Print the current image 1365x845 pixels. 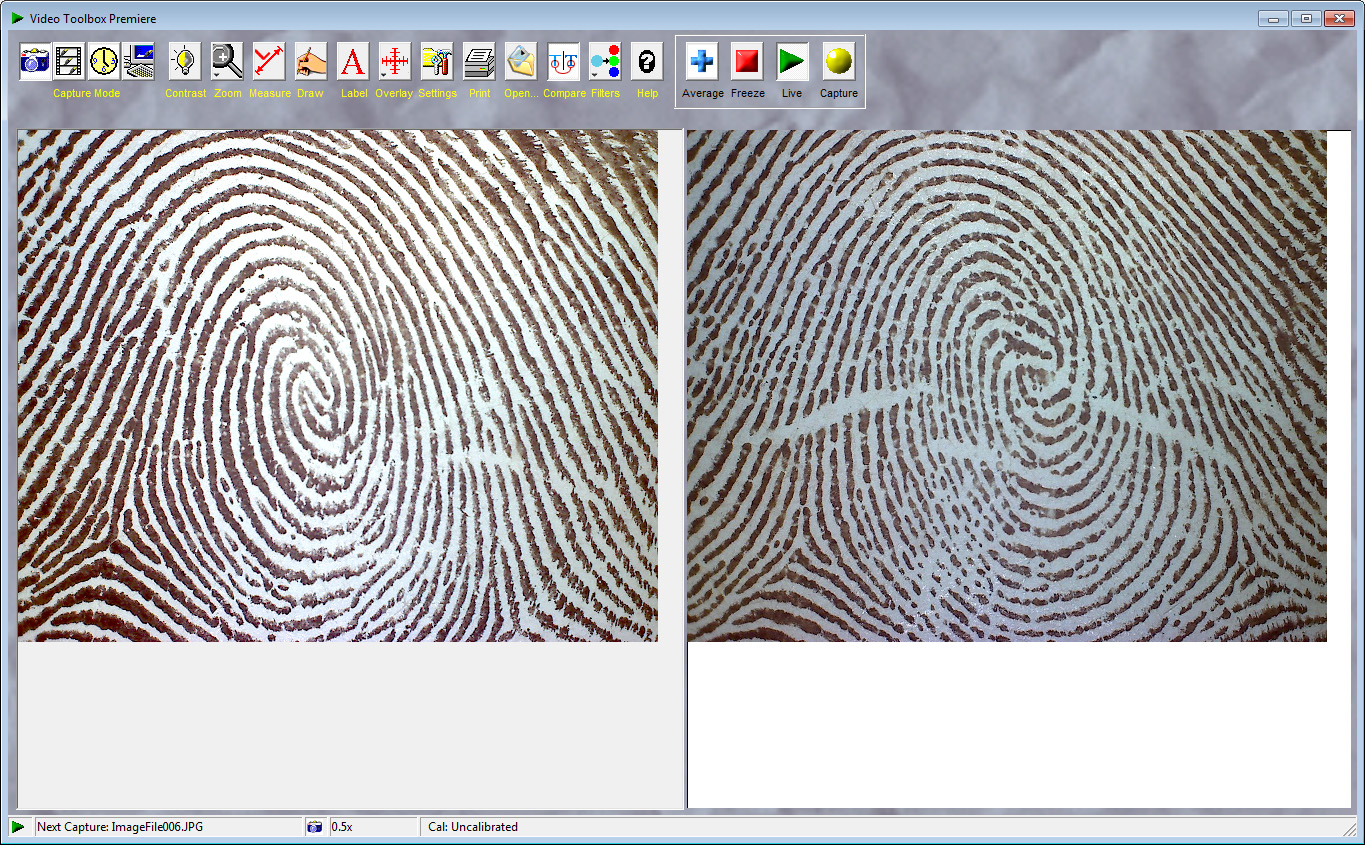[479, 62]
